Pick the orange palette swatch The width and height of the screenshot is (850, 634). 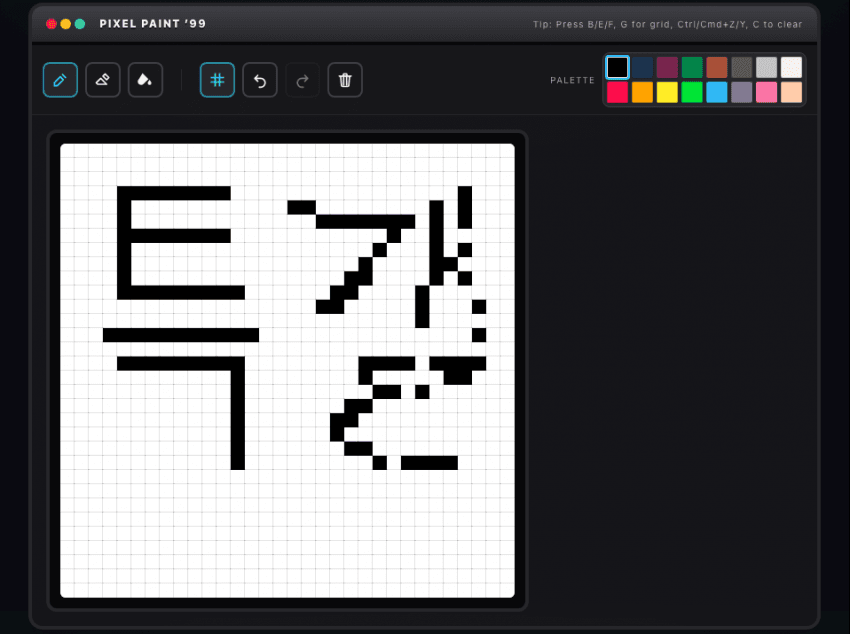(x=642, y=92)
